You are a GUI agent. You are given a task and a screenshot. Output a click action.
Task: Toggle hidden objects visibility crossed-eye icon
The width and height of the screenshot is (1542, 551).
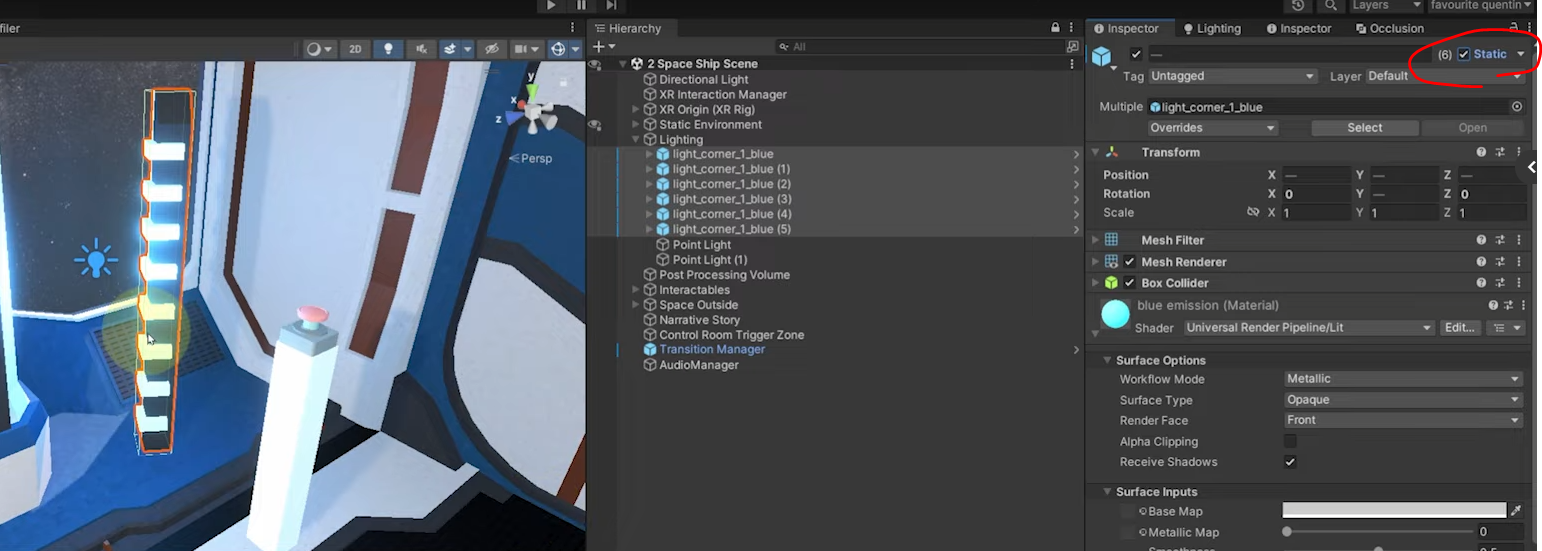pyautogui.click(x=491, y=49)
